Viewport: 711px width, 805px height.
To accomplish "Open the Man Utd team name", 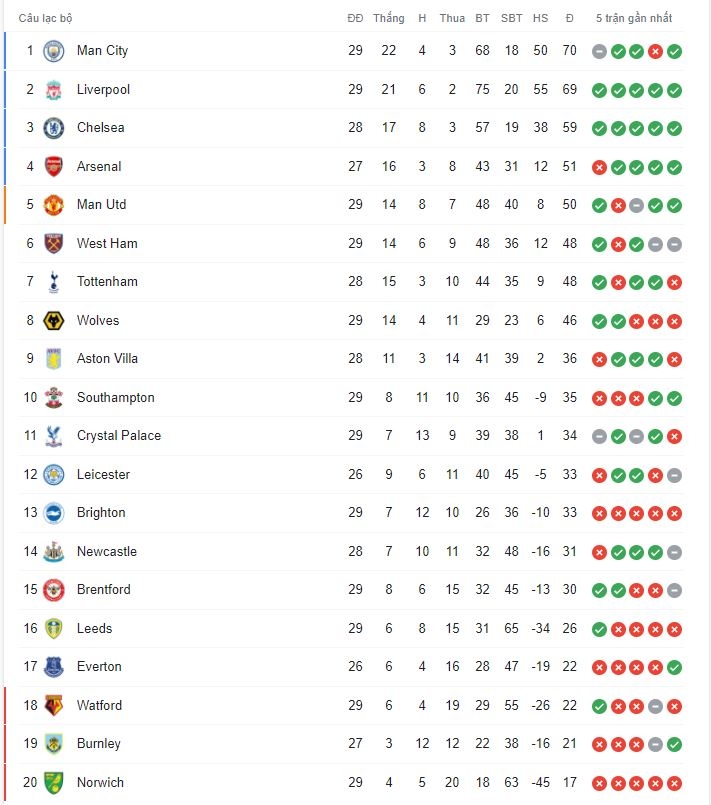I will [101, 204].
